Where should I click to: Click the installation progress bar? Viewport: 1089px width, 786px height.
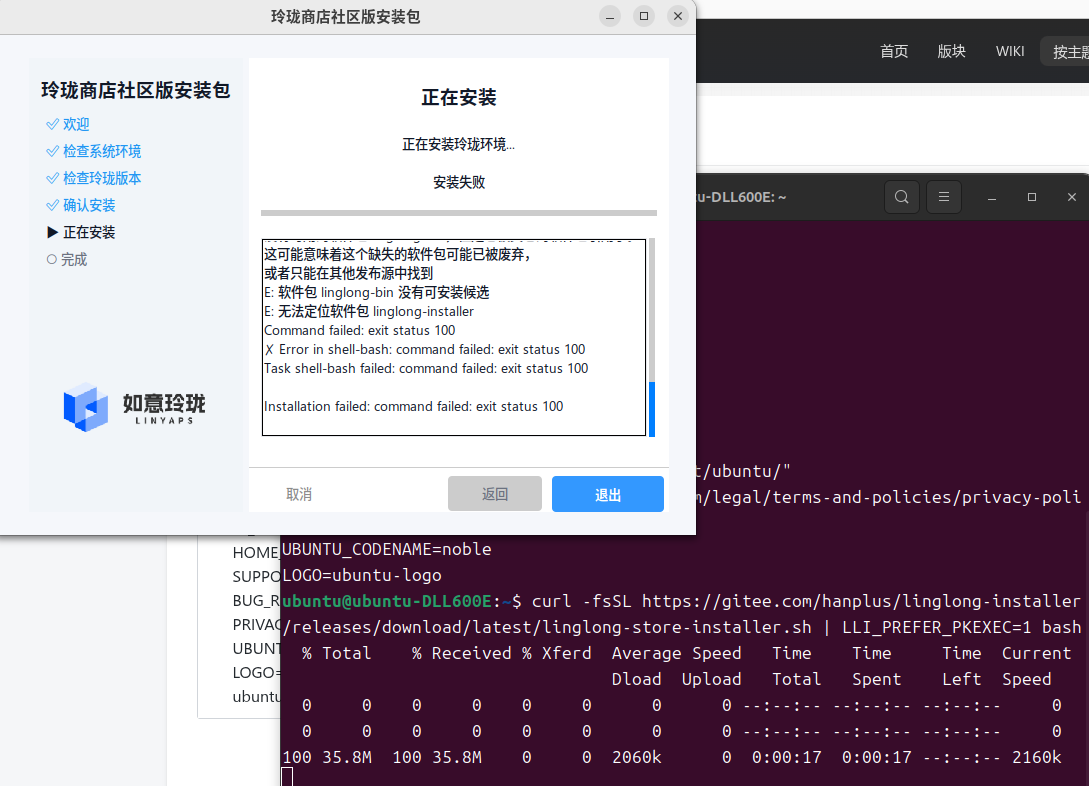tap(458, 213)
